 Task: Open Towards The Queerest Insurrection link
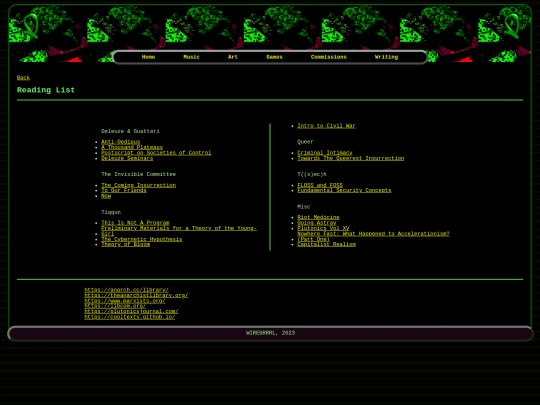351,158
